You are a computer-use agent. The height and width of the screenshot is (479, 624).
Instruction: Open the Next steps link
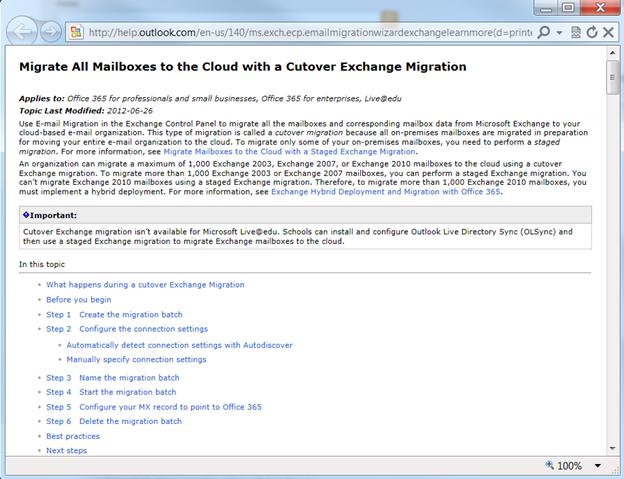66,451
